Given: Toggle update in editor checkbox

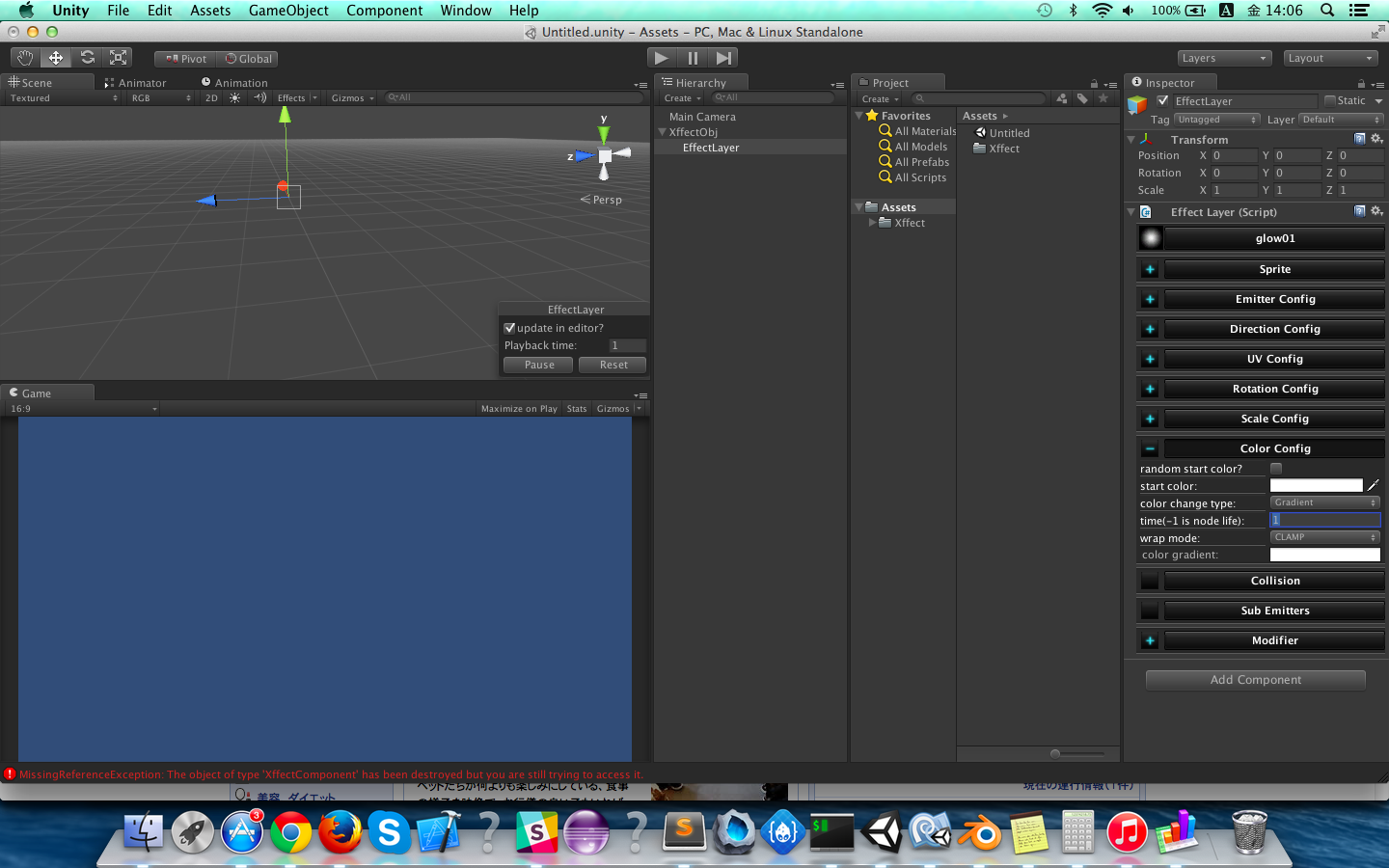Looking at the screenshot, I should (509, 328).
